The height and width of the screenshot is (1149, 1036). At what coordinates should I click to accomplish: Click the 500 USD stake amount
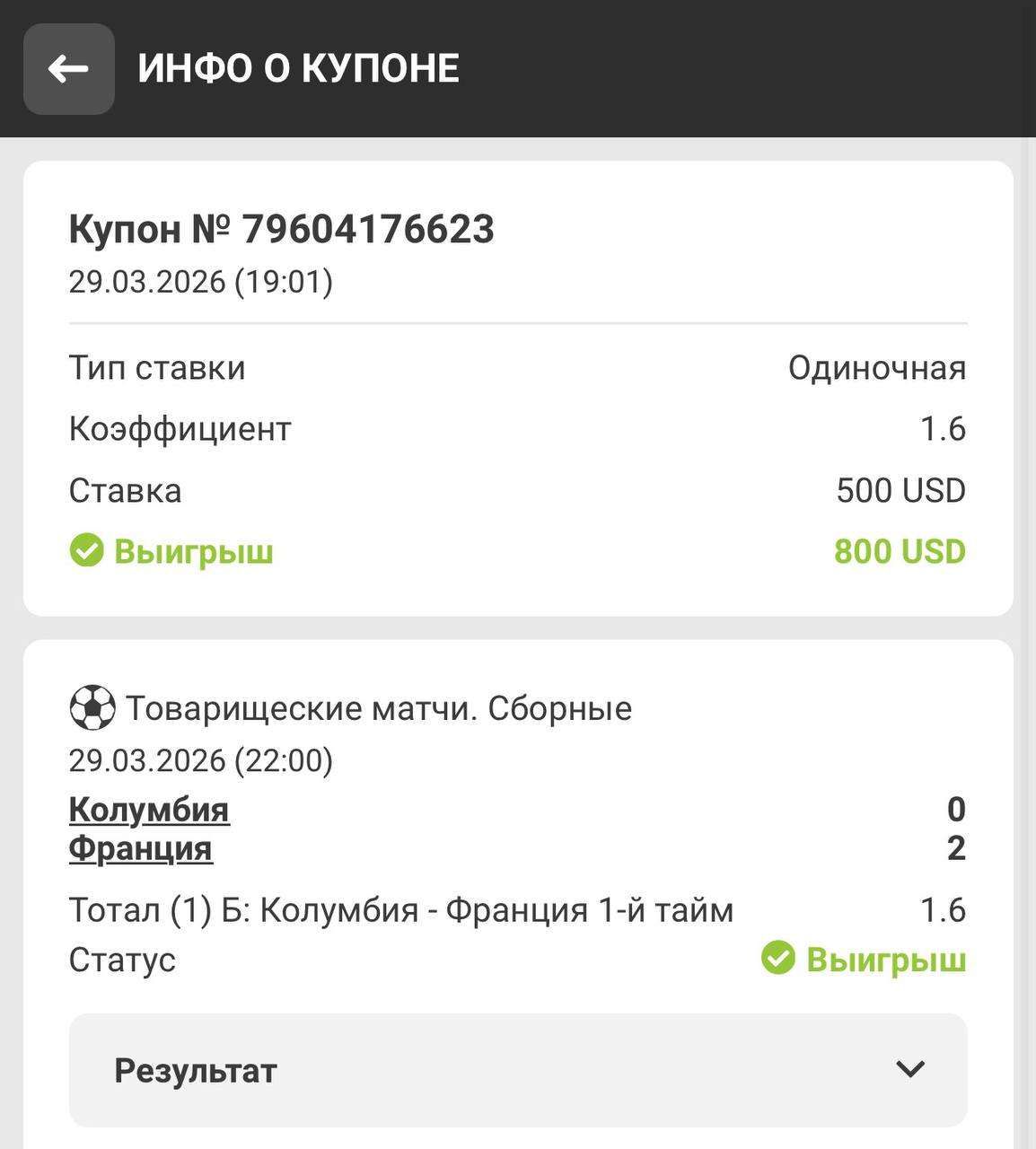(x=900, y=491)
